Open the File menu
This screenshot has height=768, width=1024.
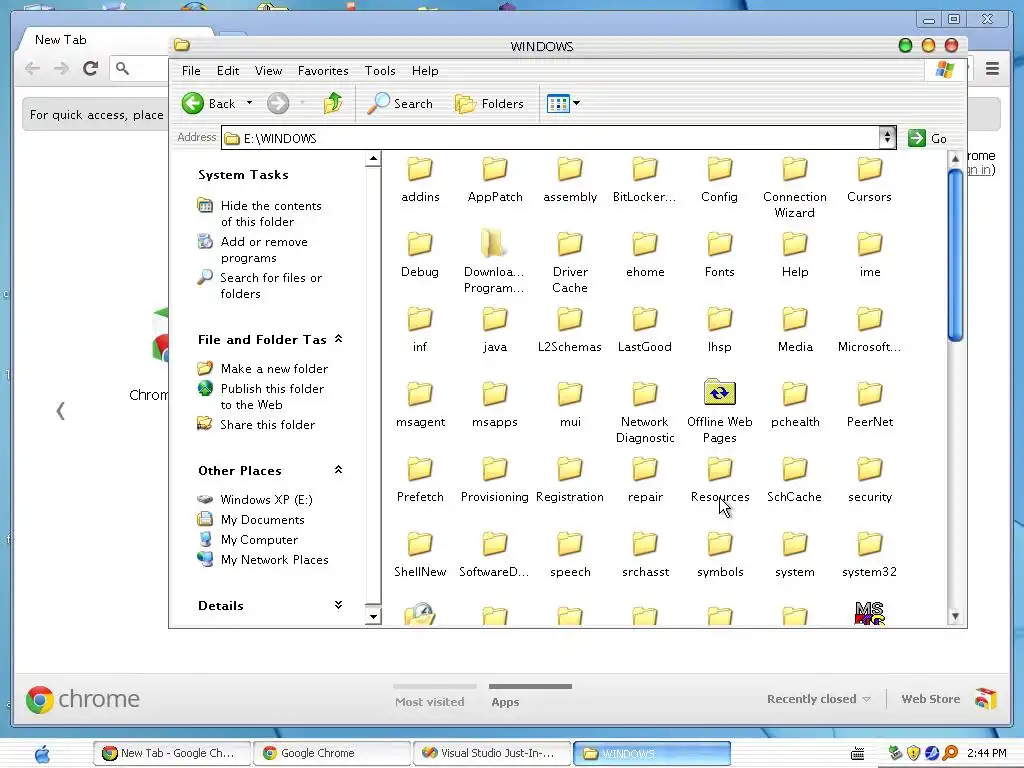tap(191, 71)
